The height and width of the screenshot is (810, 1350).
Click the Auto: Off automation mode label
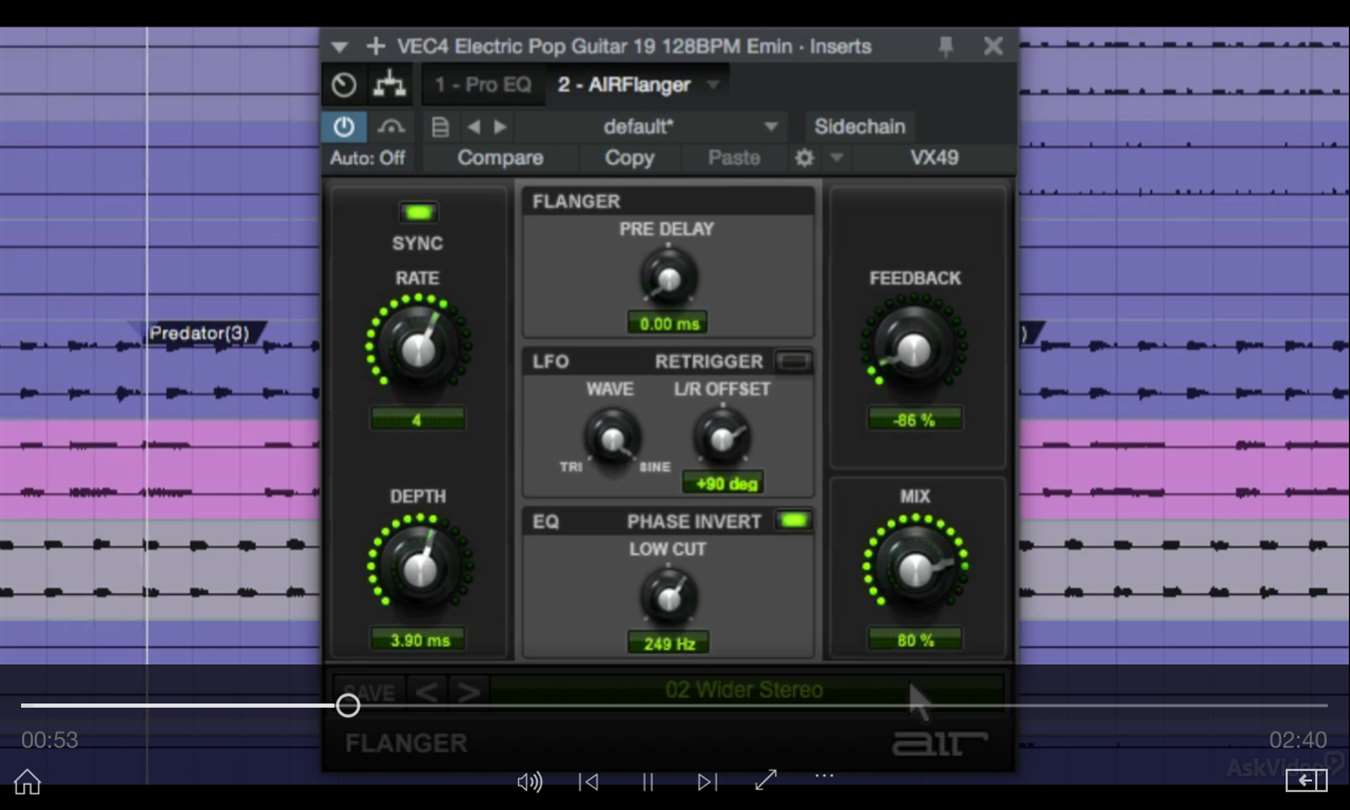(x=368, y=158)
